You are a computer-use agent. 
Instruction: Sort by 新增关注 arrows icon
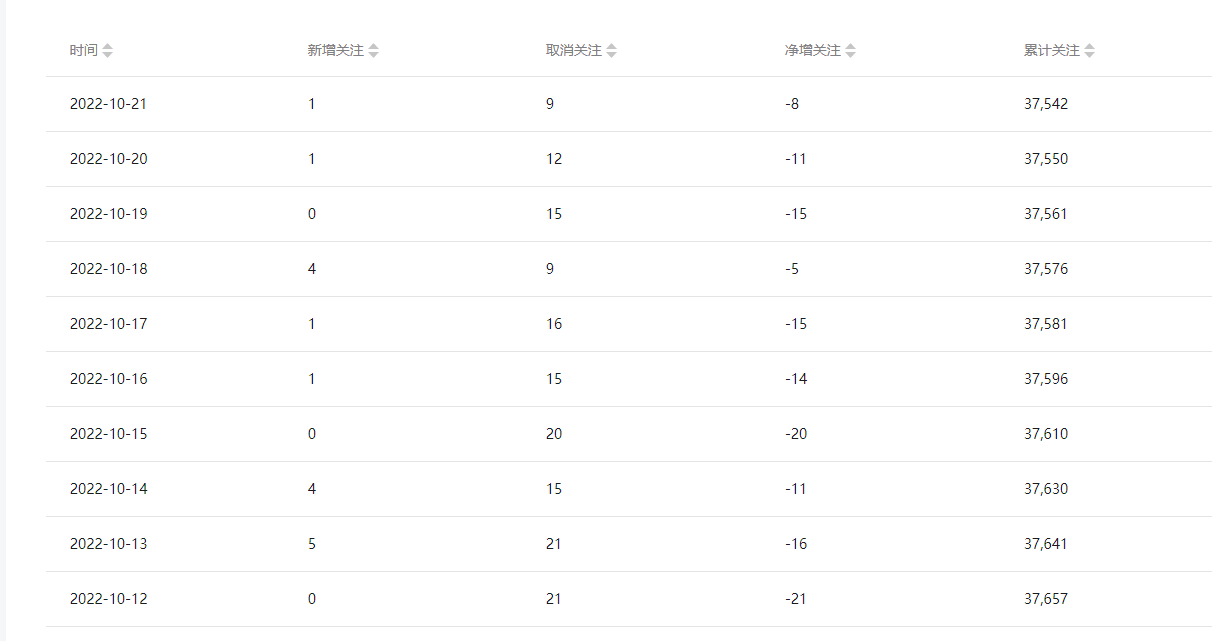point(373,51)
